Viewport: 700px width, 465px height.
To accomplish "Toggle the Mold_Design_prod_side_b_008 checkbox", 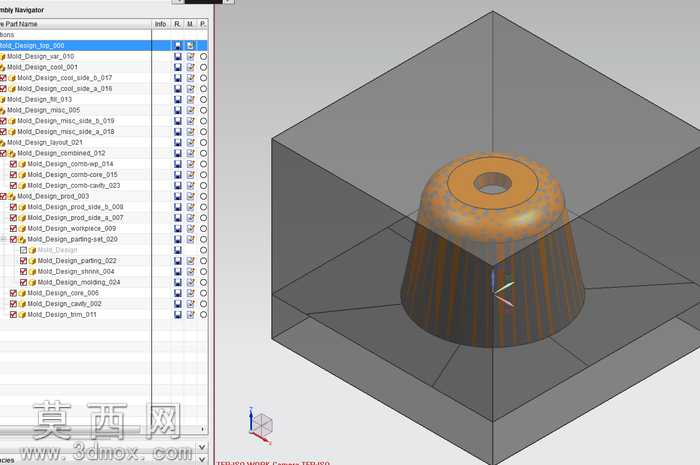I will pos(13,207).
